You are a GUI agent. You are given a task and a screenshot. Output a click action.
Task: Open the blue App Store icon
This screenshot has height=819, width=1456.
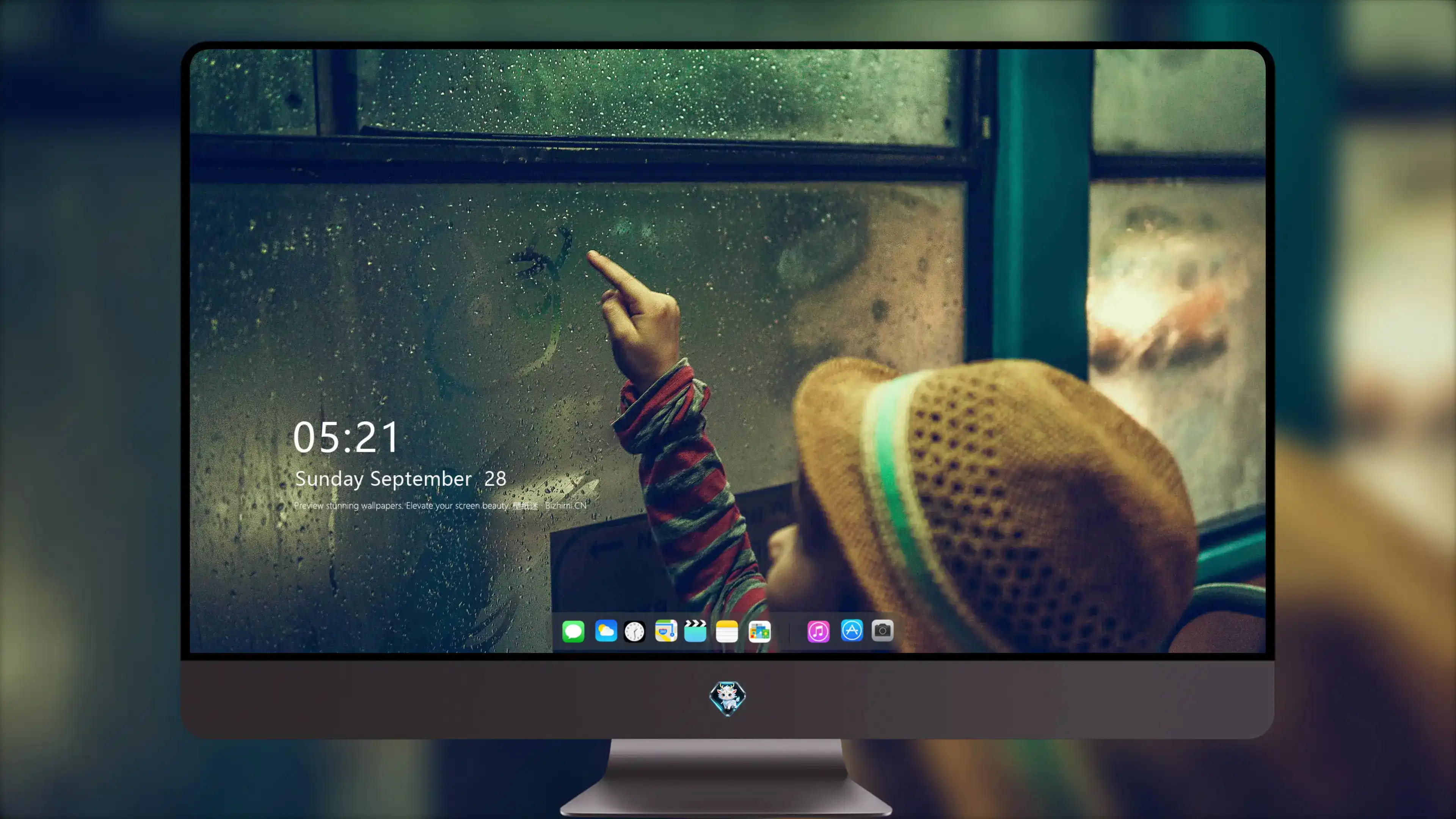851,630
